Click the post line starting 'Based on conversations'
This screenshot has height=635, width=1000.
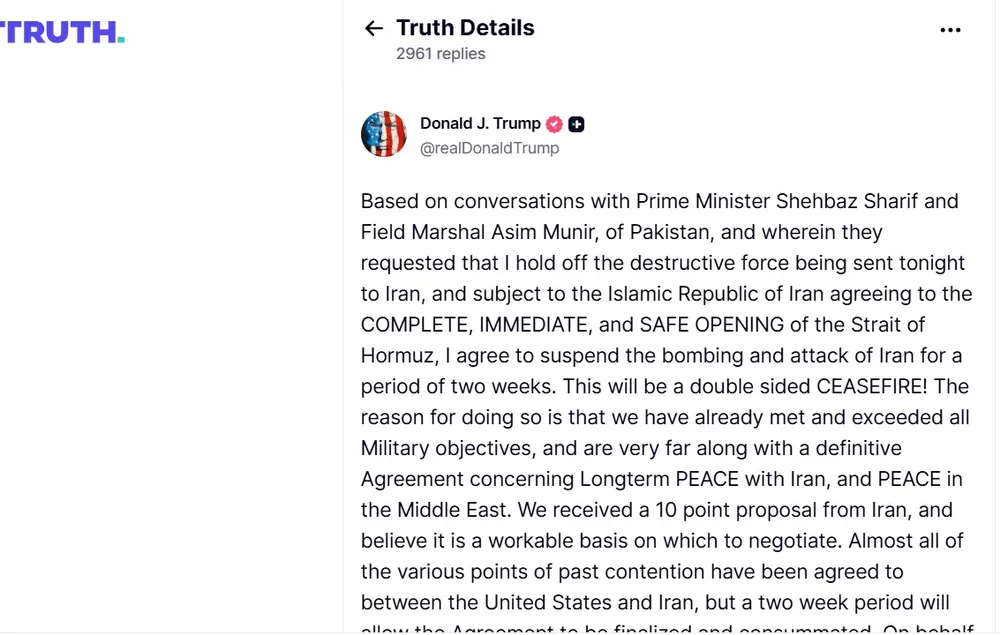[660, 201]
